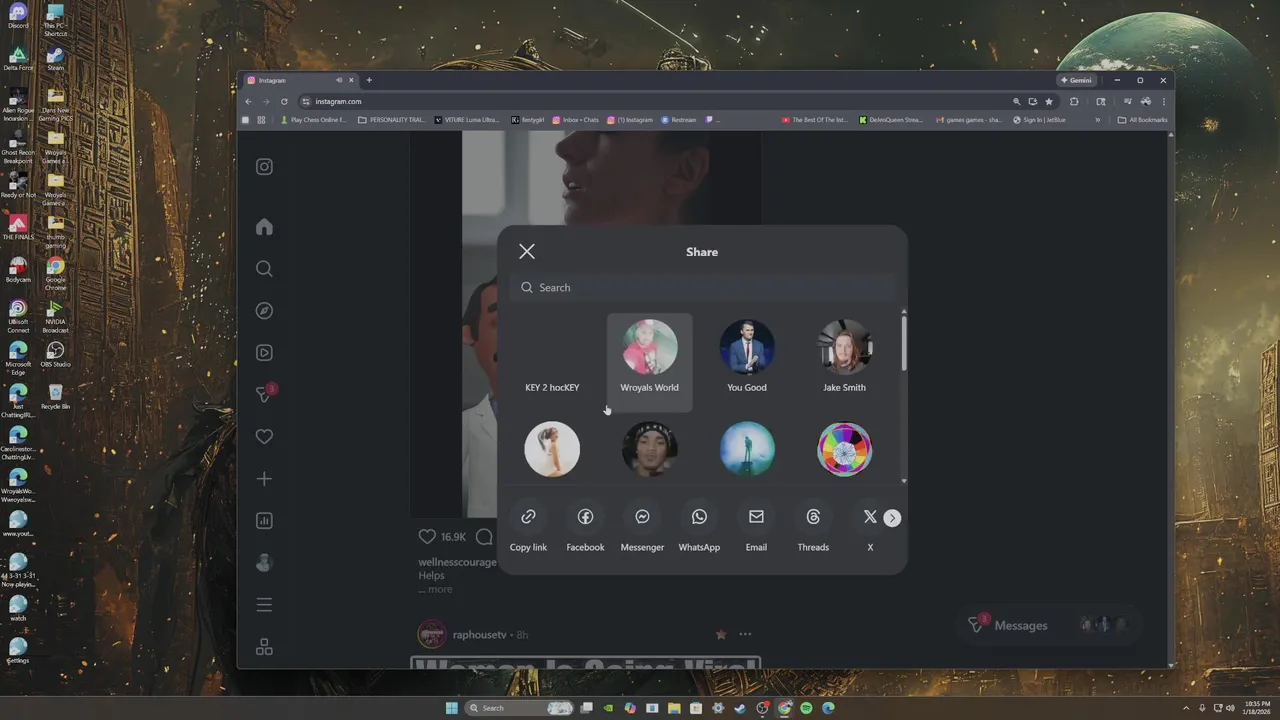
Task: Open the Recycle Bin on desktop
Action: [x=55, y=396]
